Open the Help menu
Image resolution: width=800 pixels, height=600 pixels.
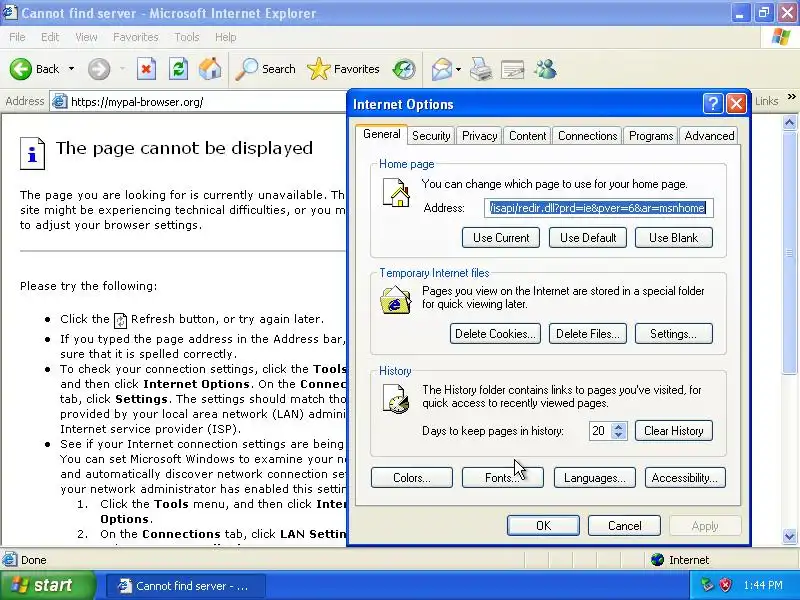(225, 37)
